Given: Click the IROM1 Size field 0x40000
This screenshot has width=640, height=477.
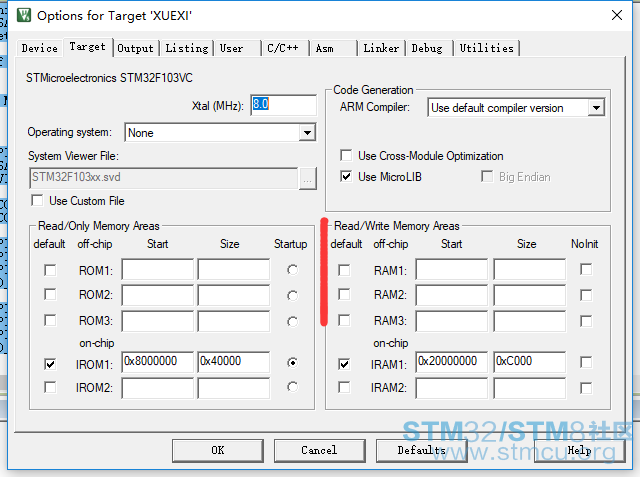Looking at the screenshot, I should point(234,362).
